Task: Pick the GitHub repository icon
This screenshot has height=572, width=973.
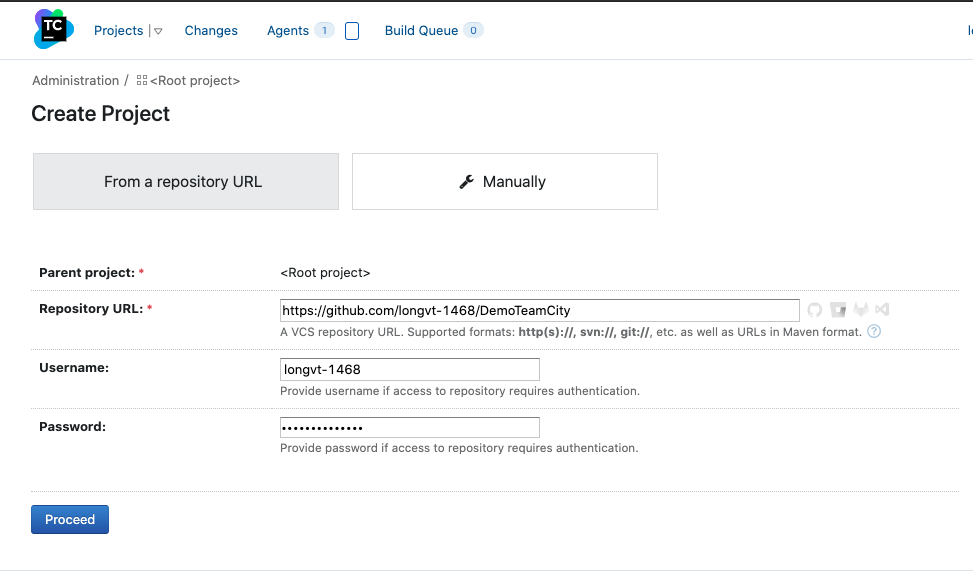Action: coord(815,310)
